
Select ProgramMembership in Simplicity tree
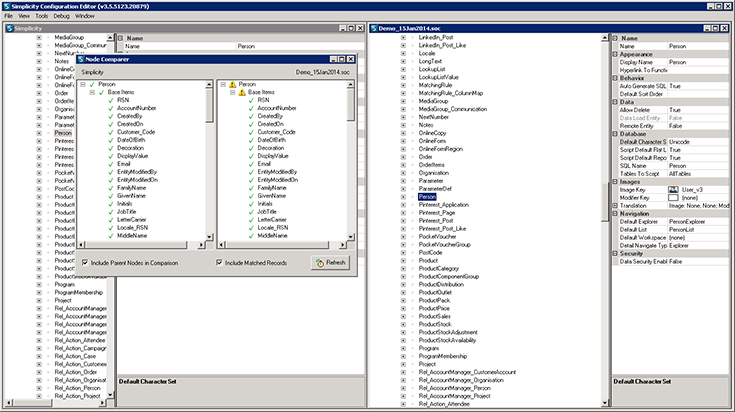coord(78,292)
